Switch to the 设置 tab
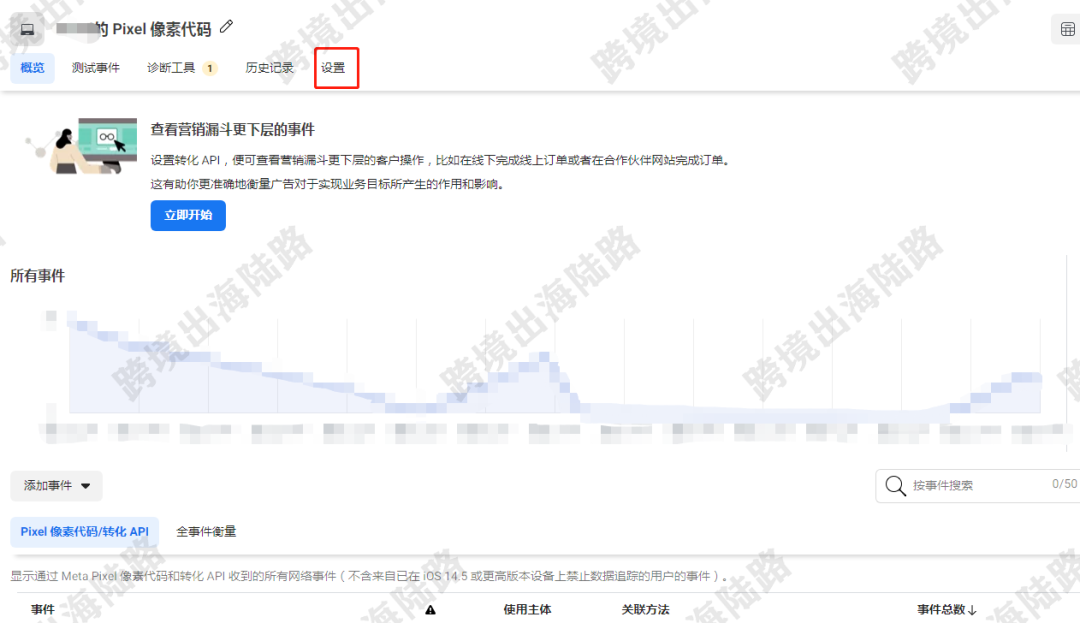This screenshot has width=1080, height=623. [336, 68]
